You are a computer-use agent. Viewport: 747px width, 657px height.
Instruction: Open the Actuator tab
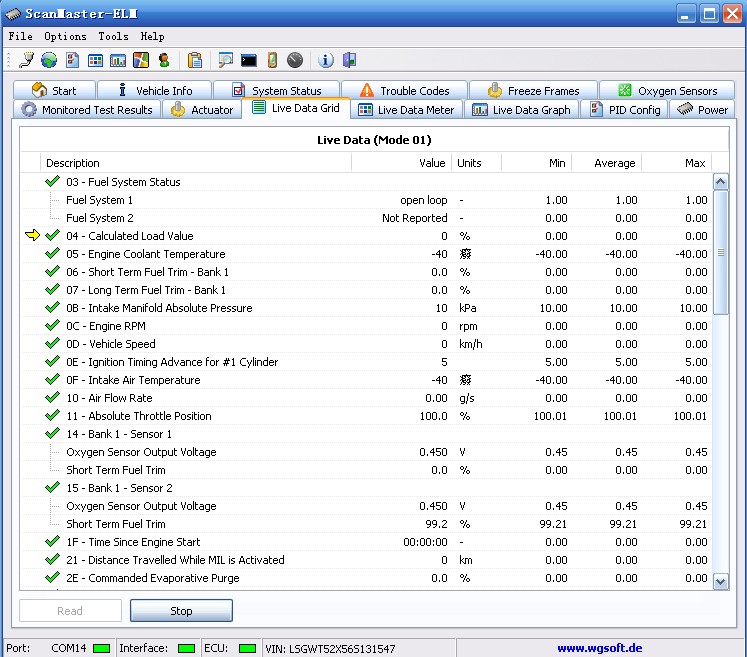[x=202, y=110]
